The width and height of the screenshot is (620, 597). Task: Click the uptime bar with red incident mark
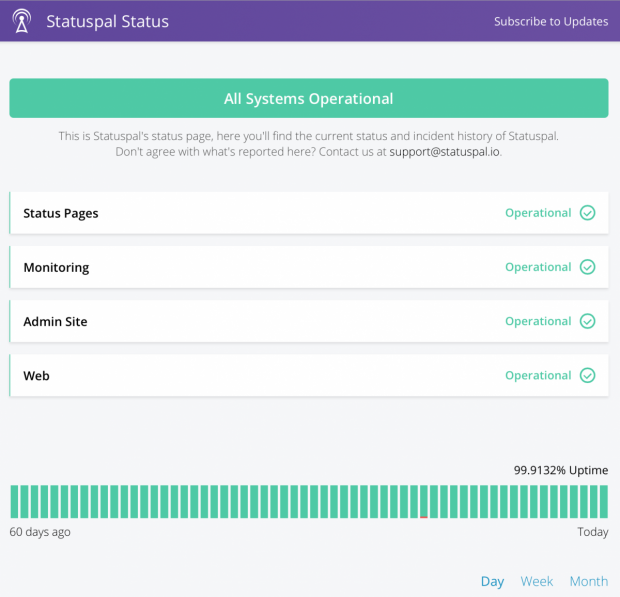click(424, 502)
